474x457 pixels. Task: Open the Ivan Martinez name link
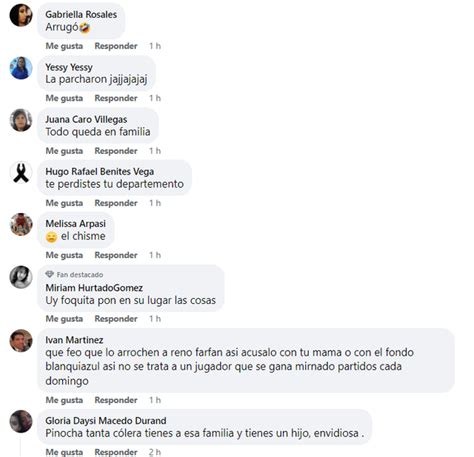tap(74, 340)
